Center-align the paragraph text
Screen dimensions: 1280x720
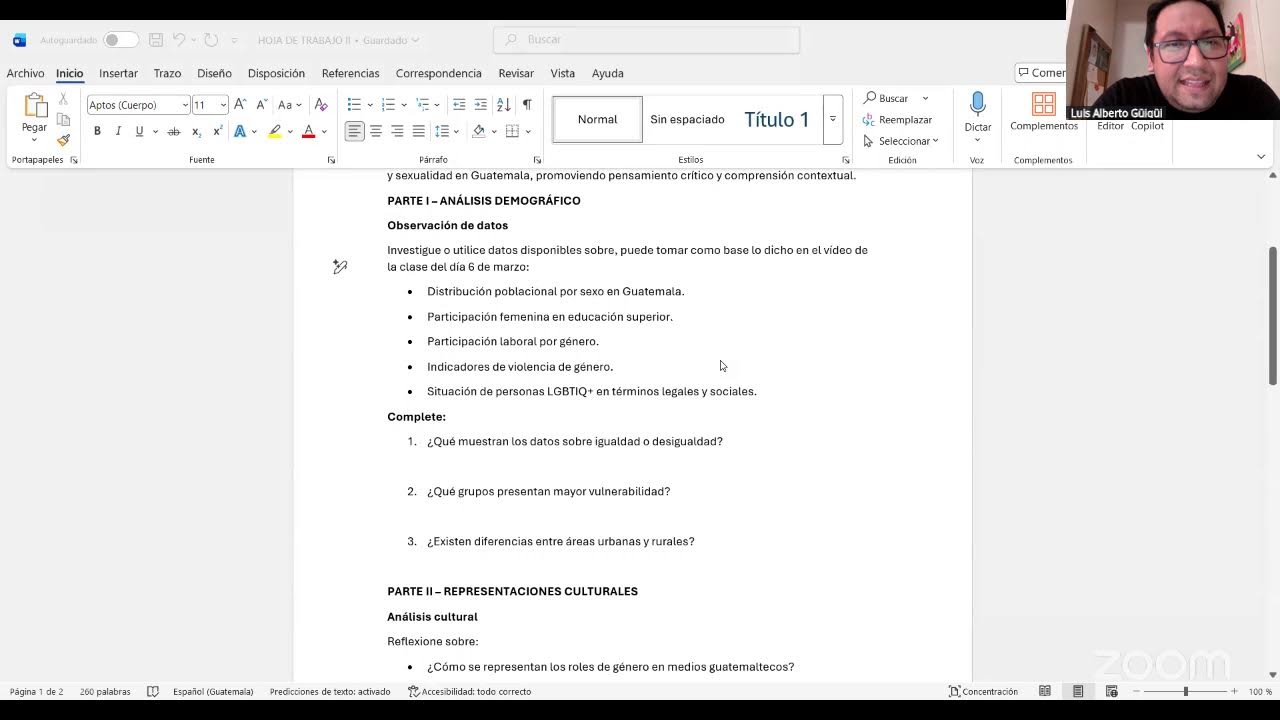pos(376,132)
